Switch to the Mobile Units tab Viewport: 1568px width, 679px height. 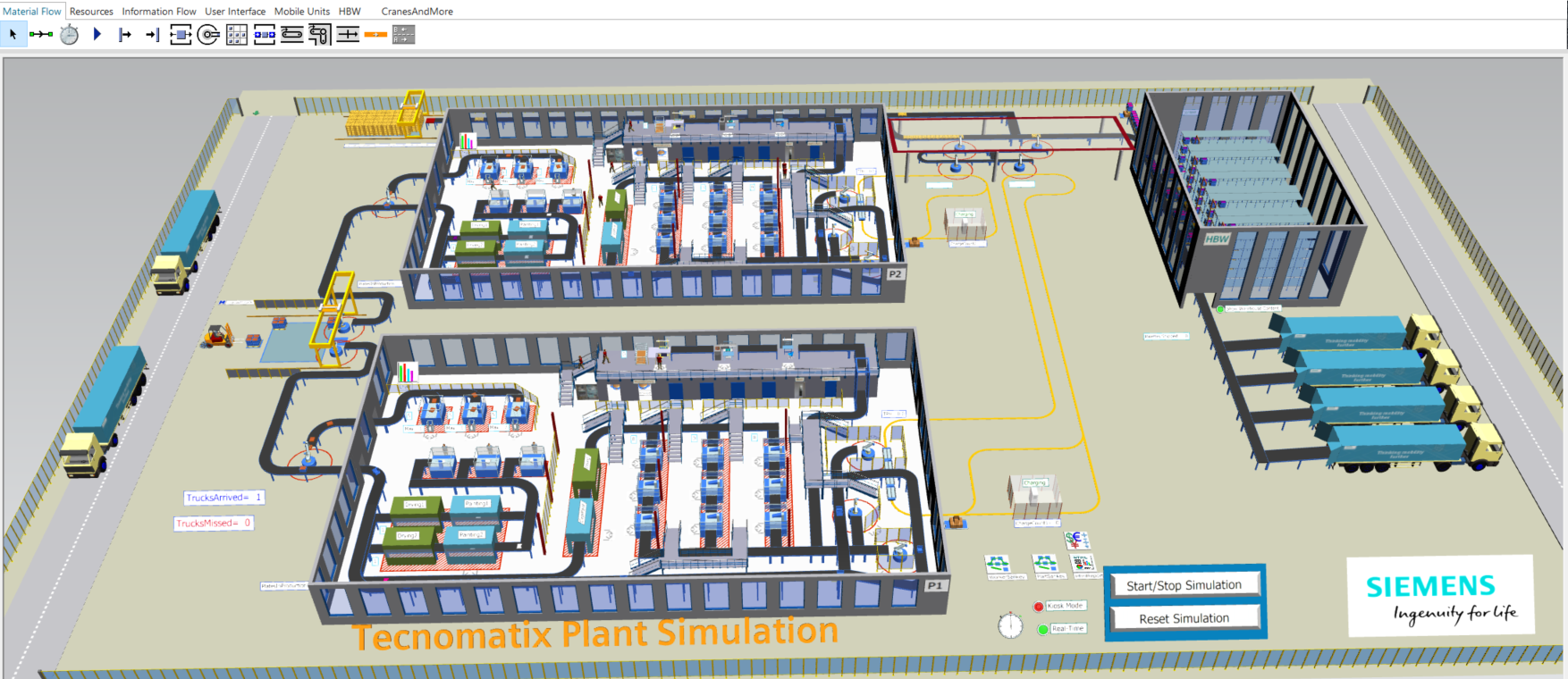coord(302,11)
